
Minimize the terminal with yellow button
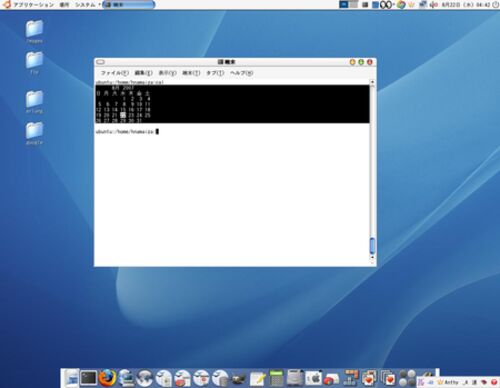point(352,62)
